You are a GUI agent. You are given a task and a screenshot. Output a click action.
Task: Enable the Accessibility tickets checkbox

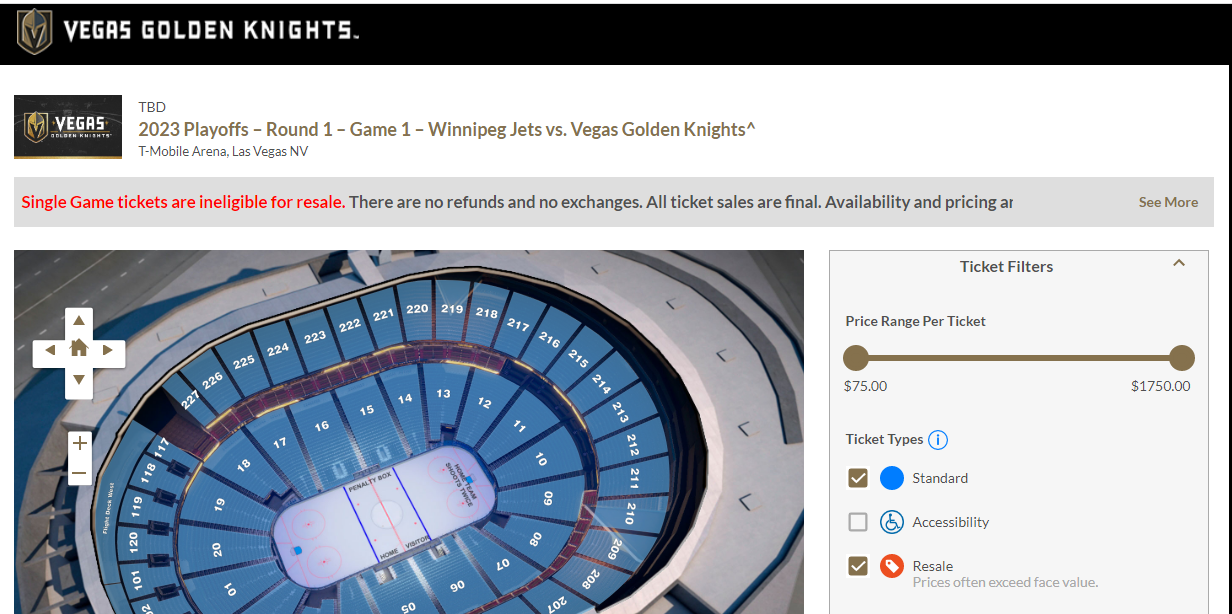(x=857, y=522)
